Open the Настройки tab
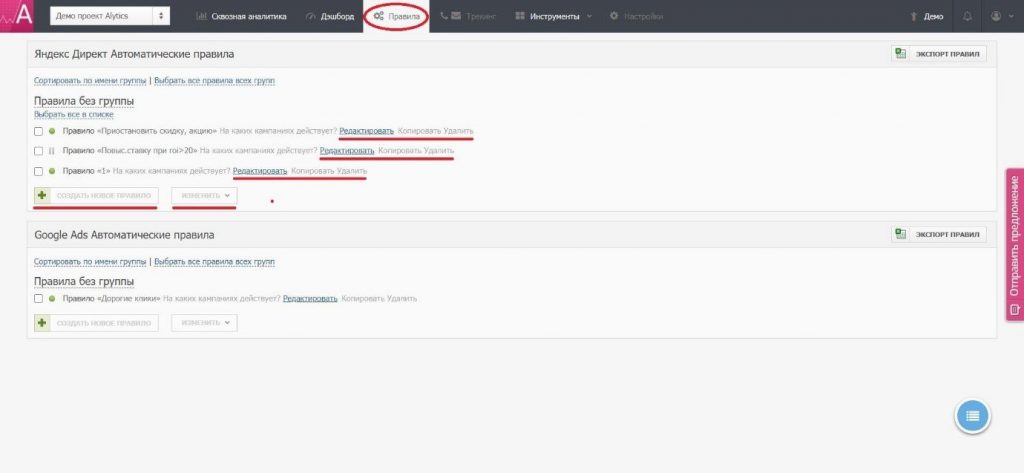 636,16
